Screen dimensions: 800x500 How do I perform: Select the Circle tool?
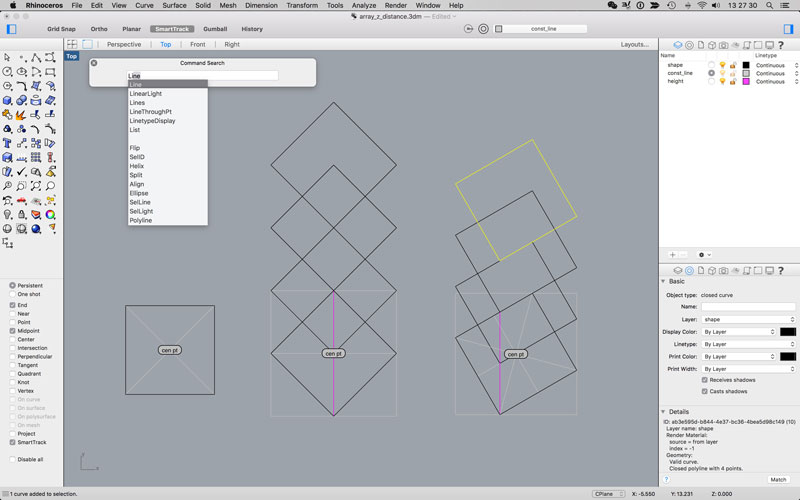(7, 72)
